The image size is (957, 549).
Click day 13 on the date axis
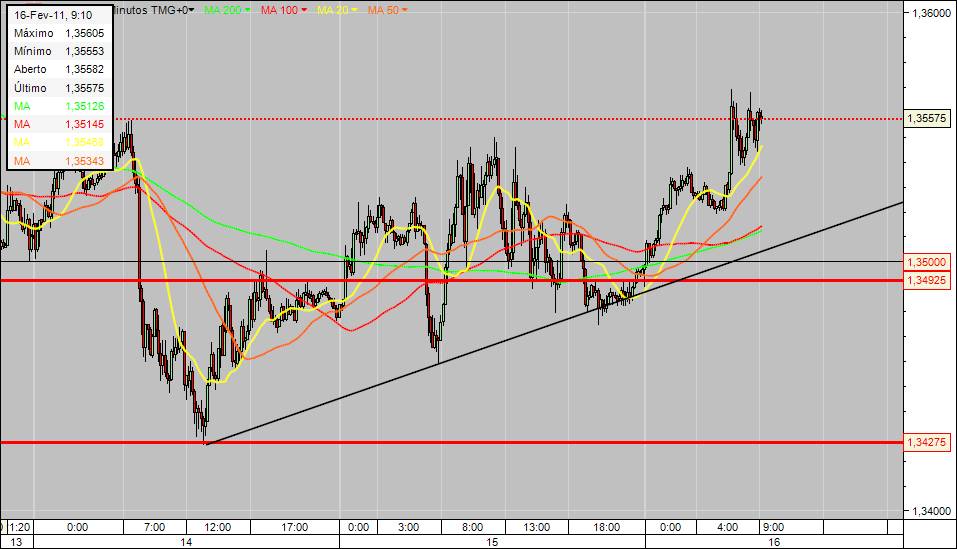(16, 542)
